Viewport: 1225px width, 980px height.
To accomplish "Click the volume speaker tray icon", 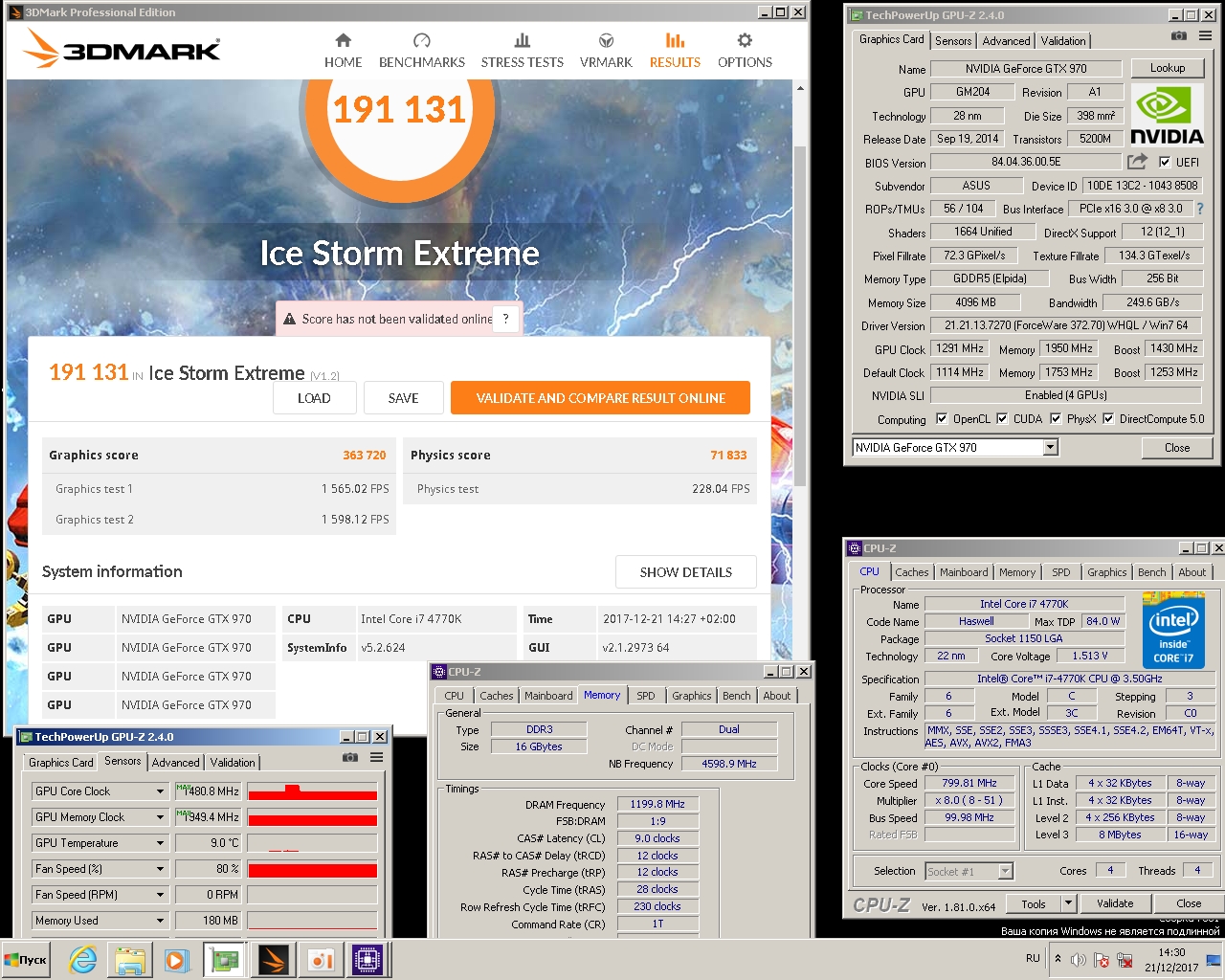I will tap(1079, 960).
